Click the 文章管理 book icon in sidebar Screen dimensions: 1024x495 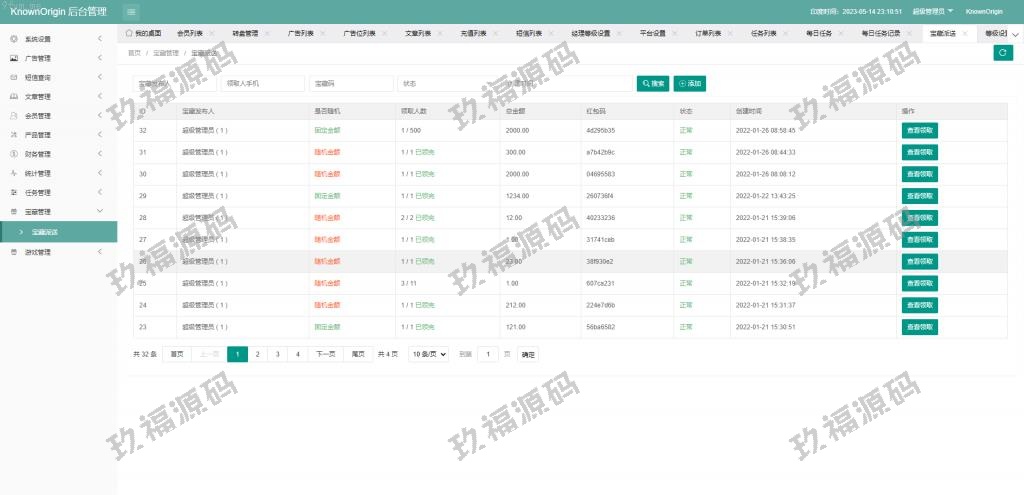click(x=13, y=96)
